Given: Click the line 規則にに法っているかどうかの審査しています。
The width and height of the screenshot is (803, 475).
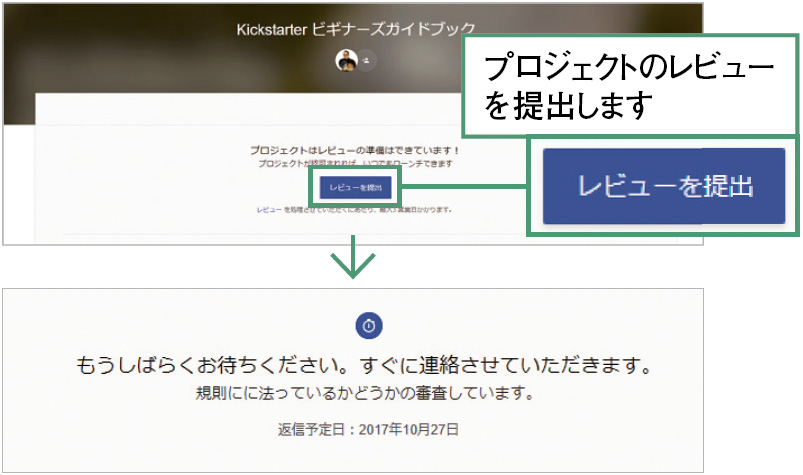Looking at the screenshot, I should point(365,393).
